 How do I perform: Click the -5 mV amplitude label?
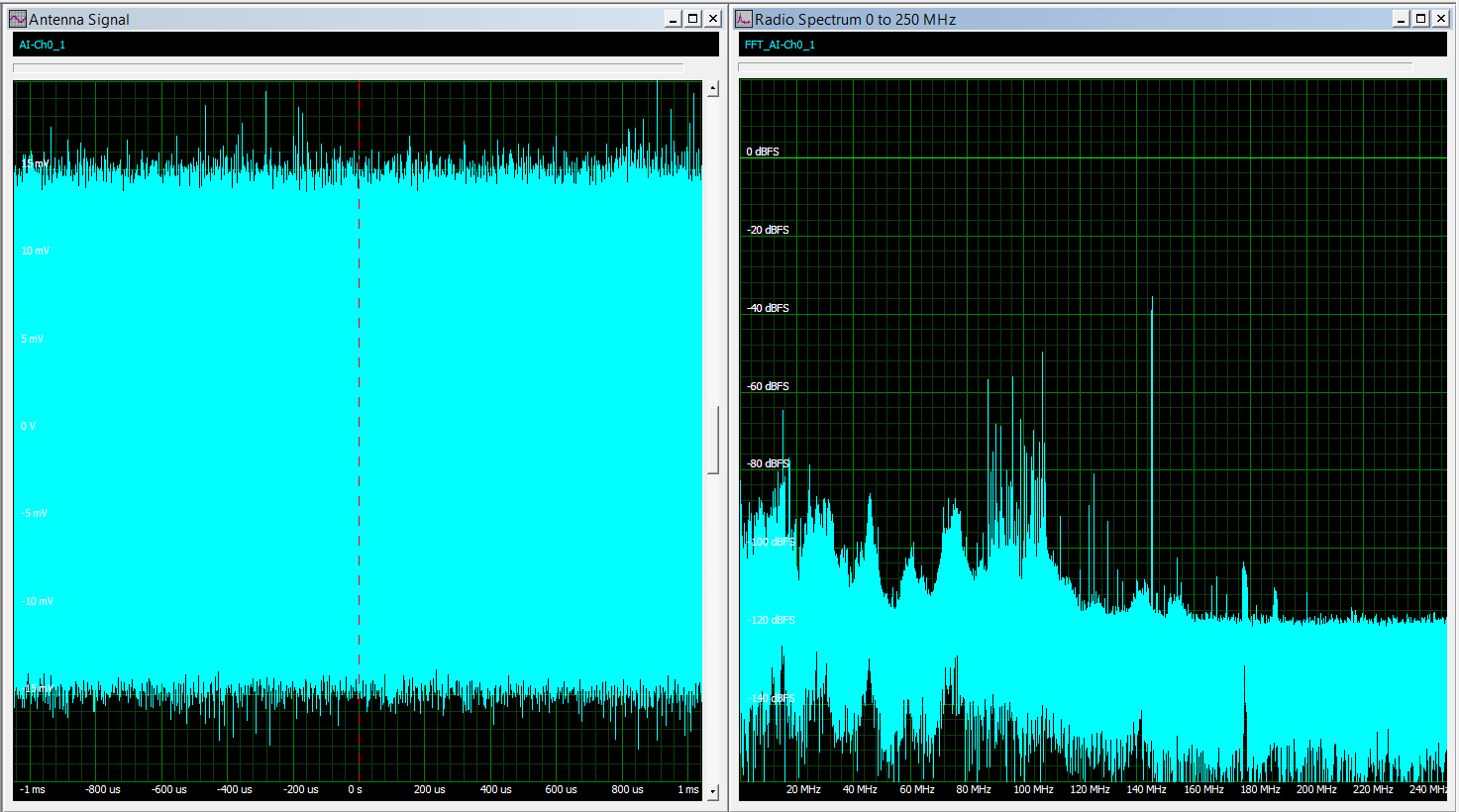coord(34,513)
